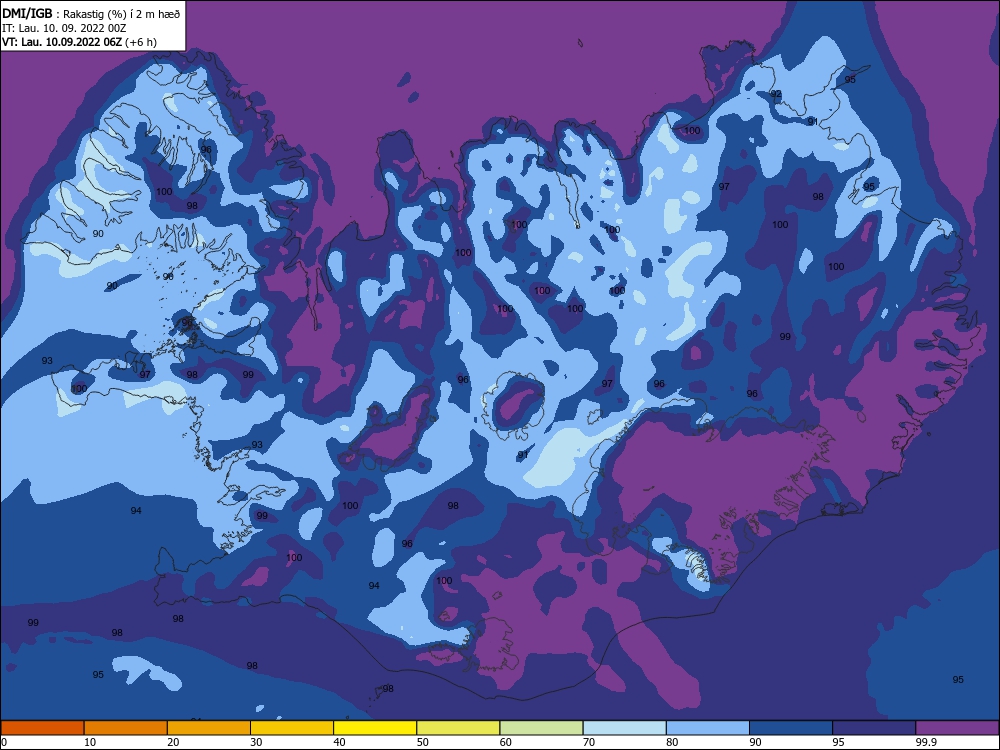
Task: Click the legend tick label '10'
Action: tap(90, 742)
